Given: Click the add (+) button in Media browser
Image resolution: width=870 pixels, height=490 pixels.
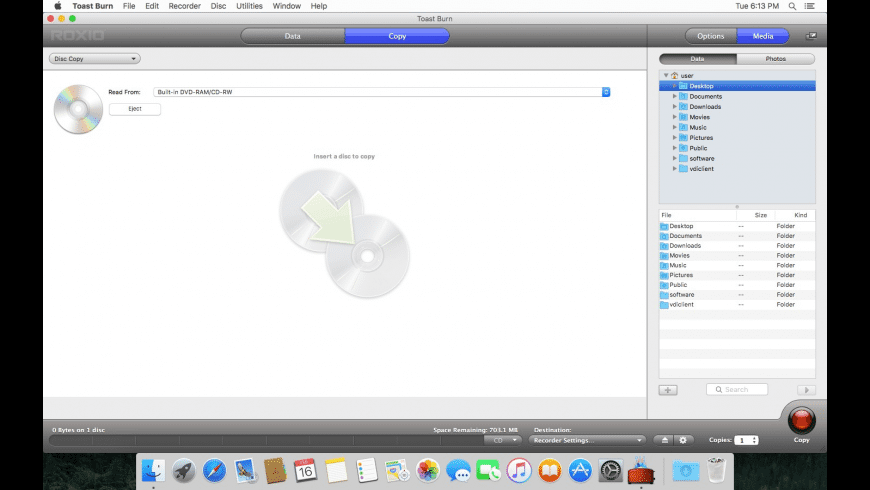Looking at the screenshot, I should [668, 390].
